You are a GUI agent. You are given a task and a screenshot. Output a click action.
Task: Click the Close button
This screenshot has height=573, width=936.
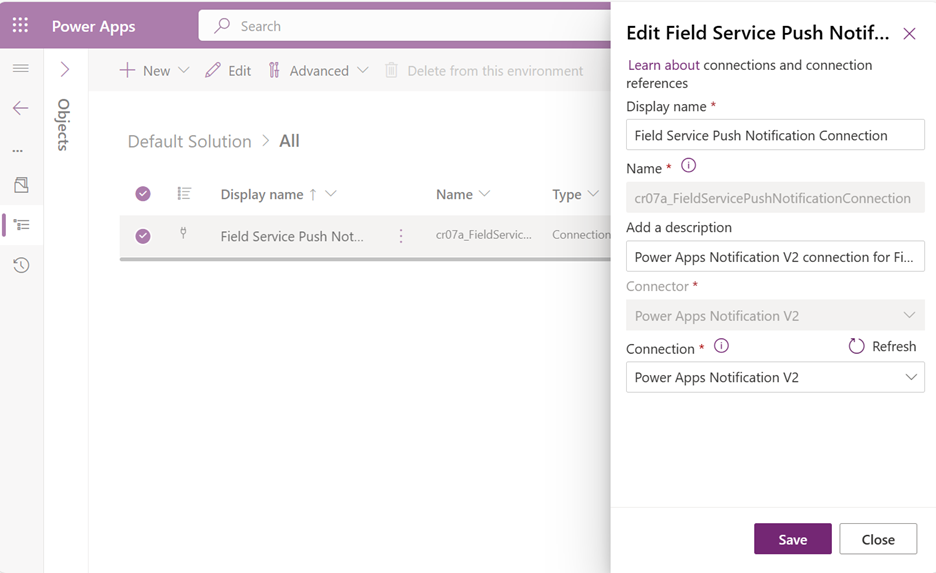[x=878, y=539]
